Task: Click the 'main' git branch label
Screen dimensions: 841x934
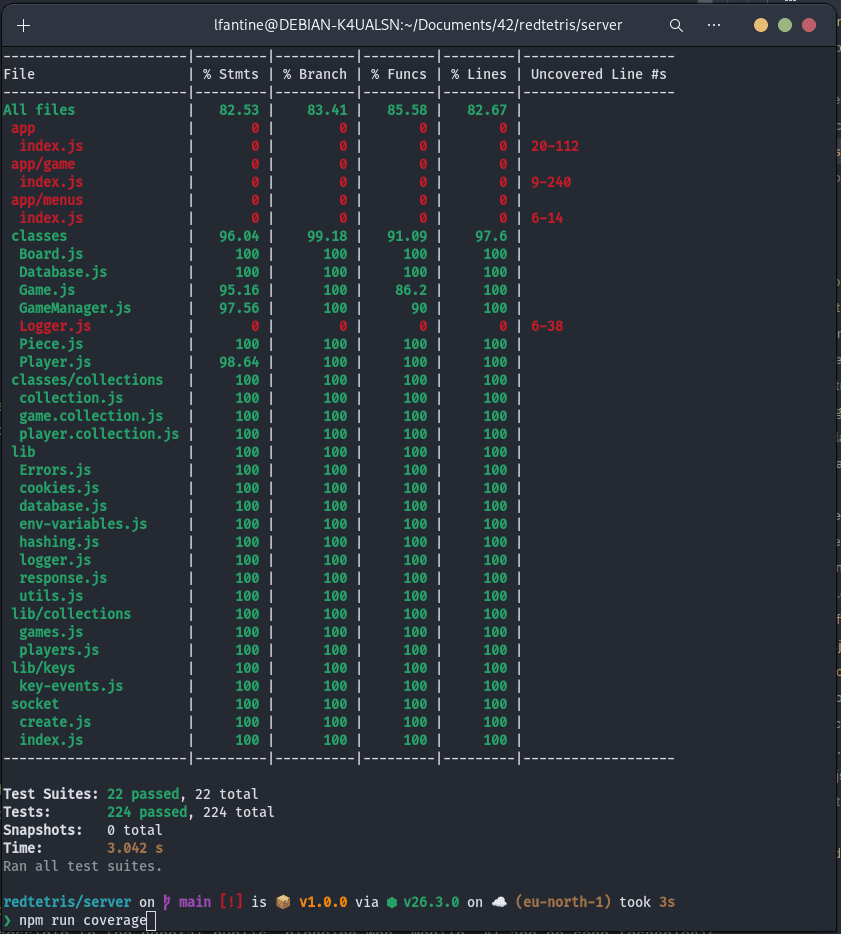Action: pyautogui.click(x=195, y=902)
